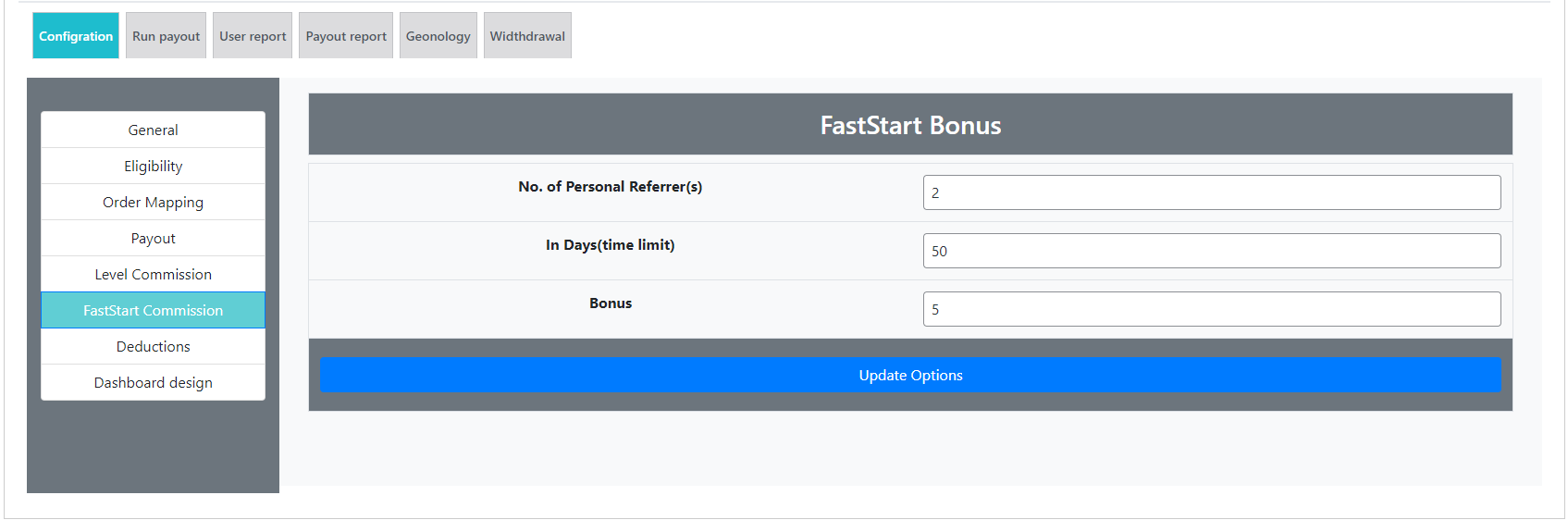Open the Deductions settings section
The height and width of the screenshot is (520, 1568).
point(153,347)
